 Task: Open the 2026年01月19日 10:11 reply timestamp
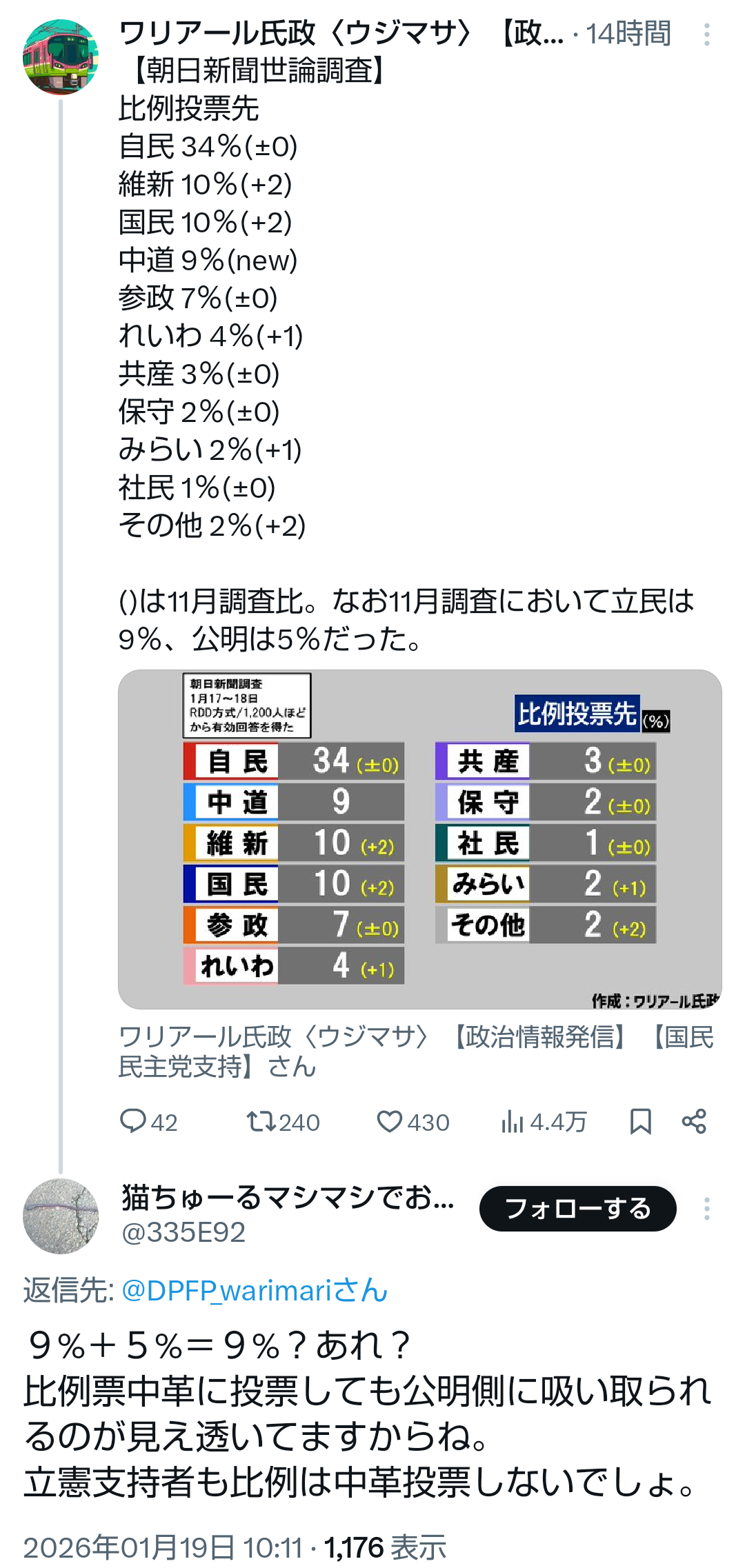click(x=163, y=1547)
